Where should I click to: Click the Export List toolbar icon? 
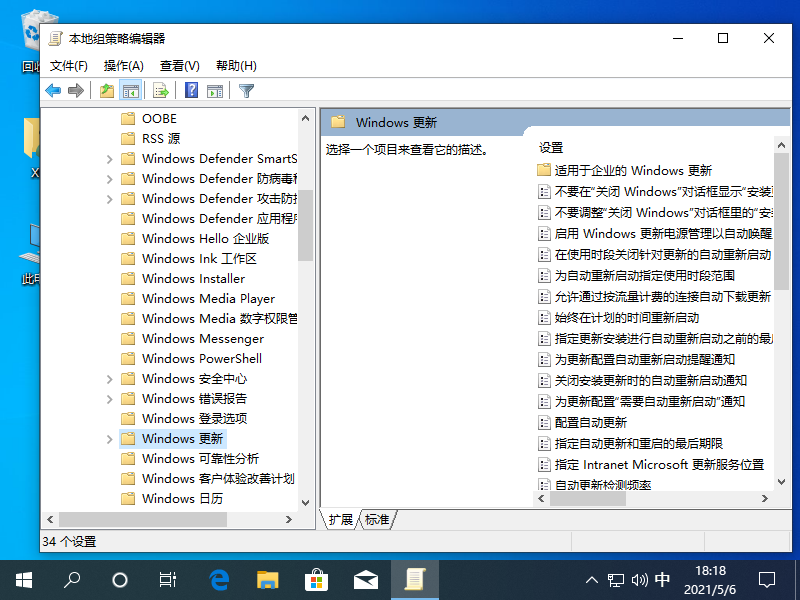pyautogui.click(x=160, y=91)
